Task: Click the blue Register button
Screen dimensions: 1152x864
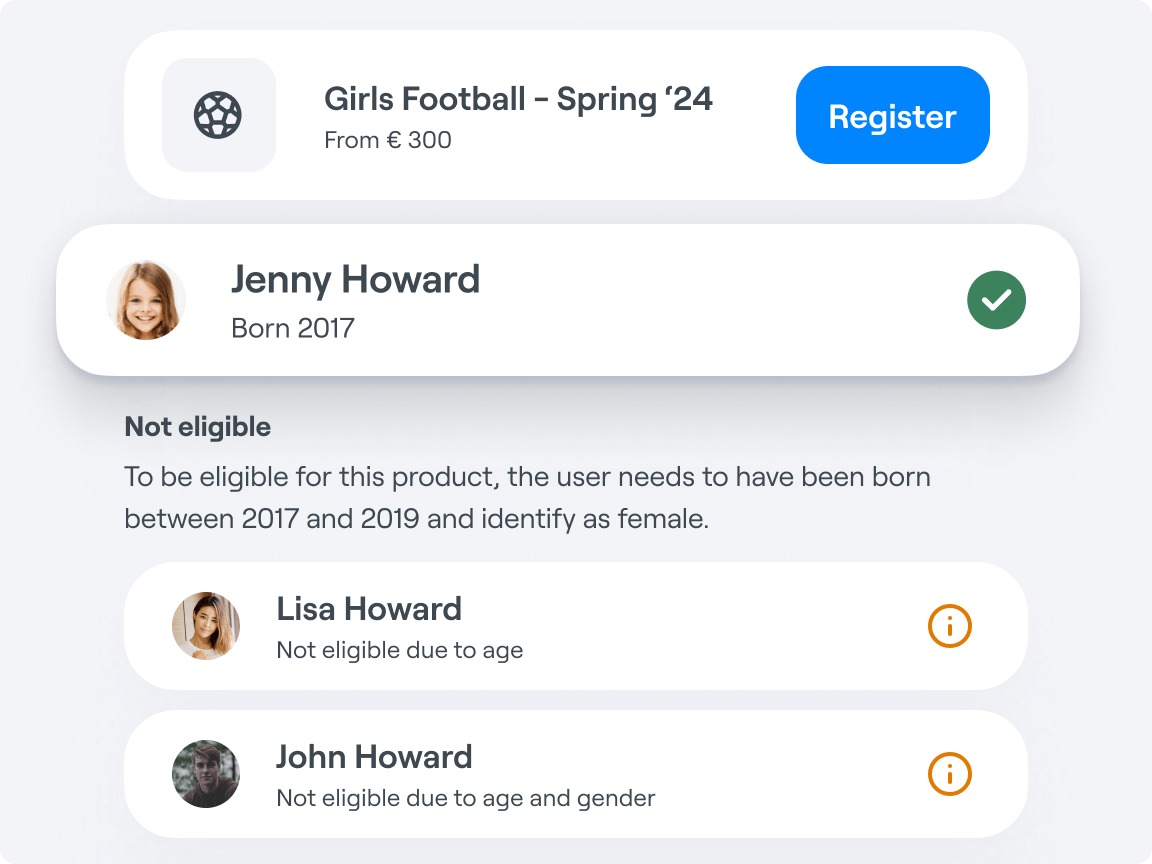Action: 892,115
